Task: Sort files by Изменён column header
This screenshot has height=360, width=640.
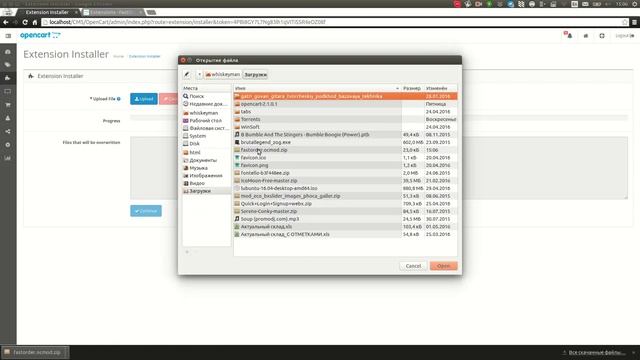Action: tap(440, 88)
